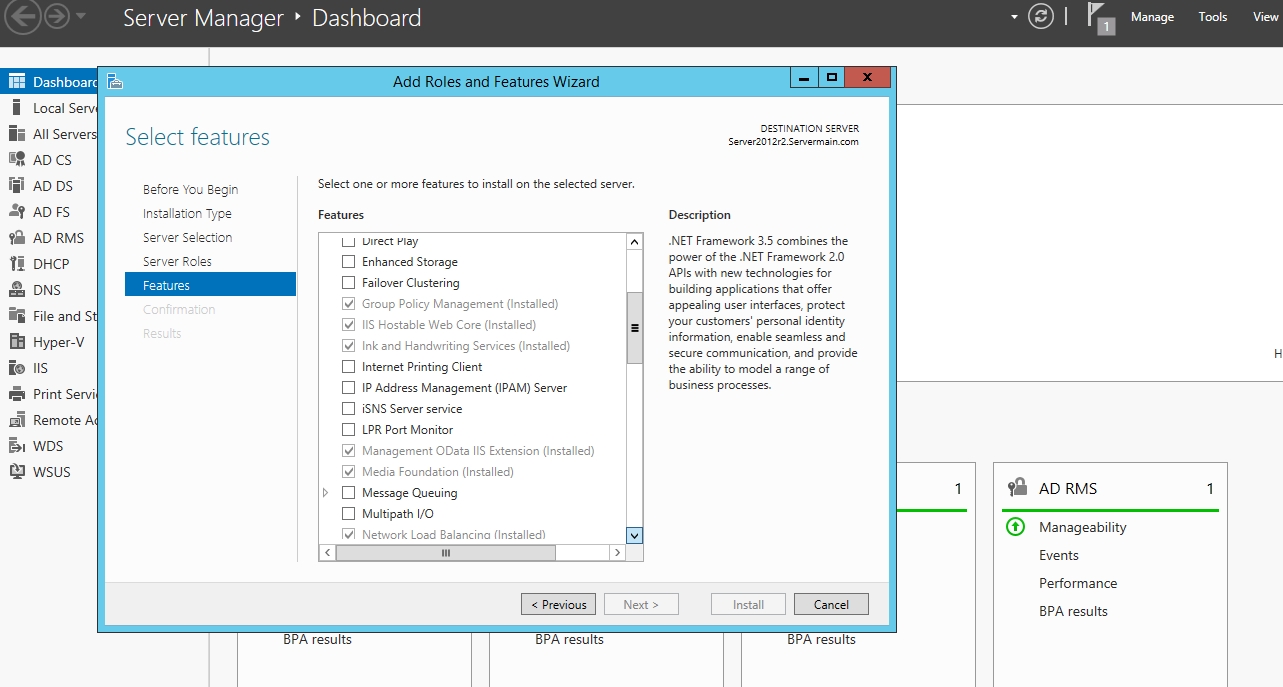Open the dropdown arrow beside the Refresh icon

coord(1014,17)
